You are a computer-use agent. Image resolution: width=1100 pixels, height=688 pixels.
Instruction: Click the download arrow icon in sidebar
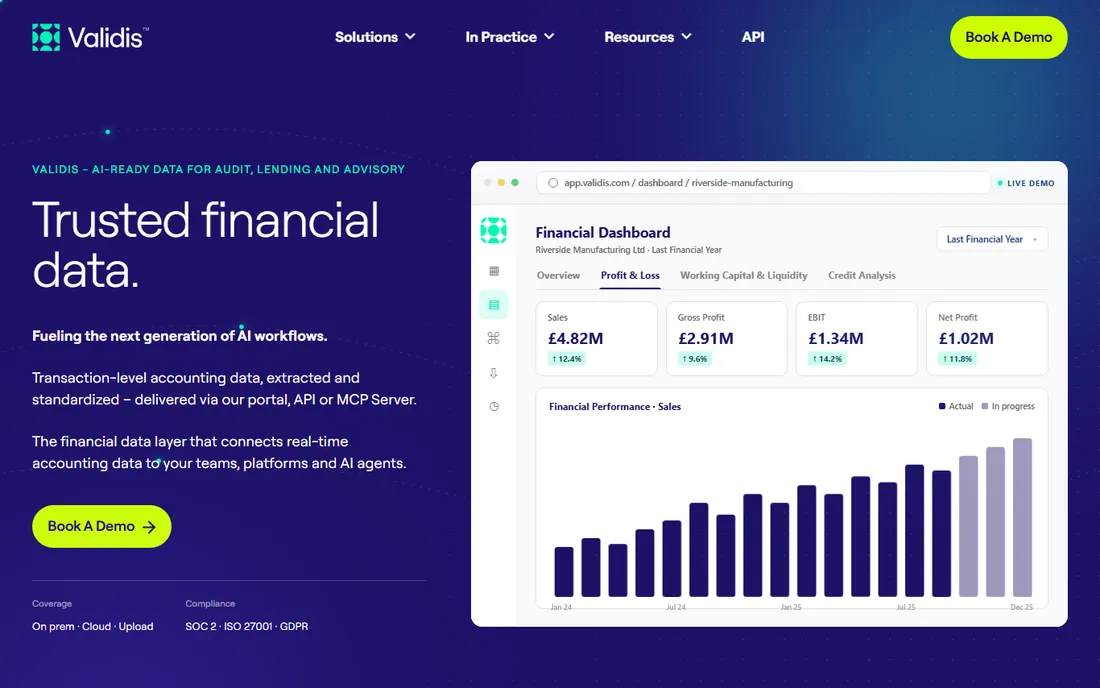(x=494, y=372)
